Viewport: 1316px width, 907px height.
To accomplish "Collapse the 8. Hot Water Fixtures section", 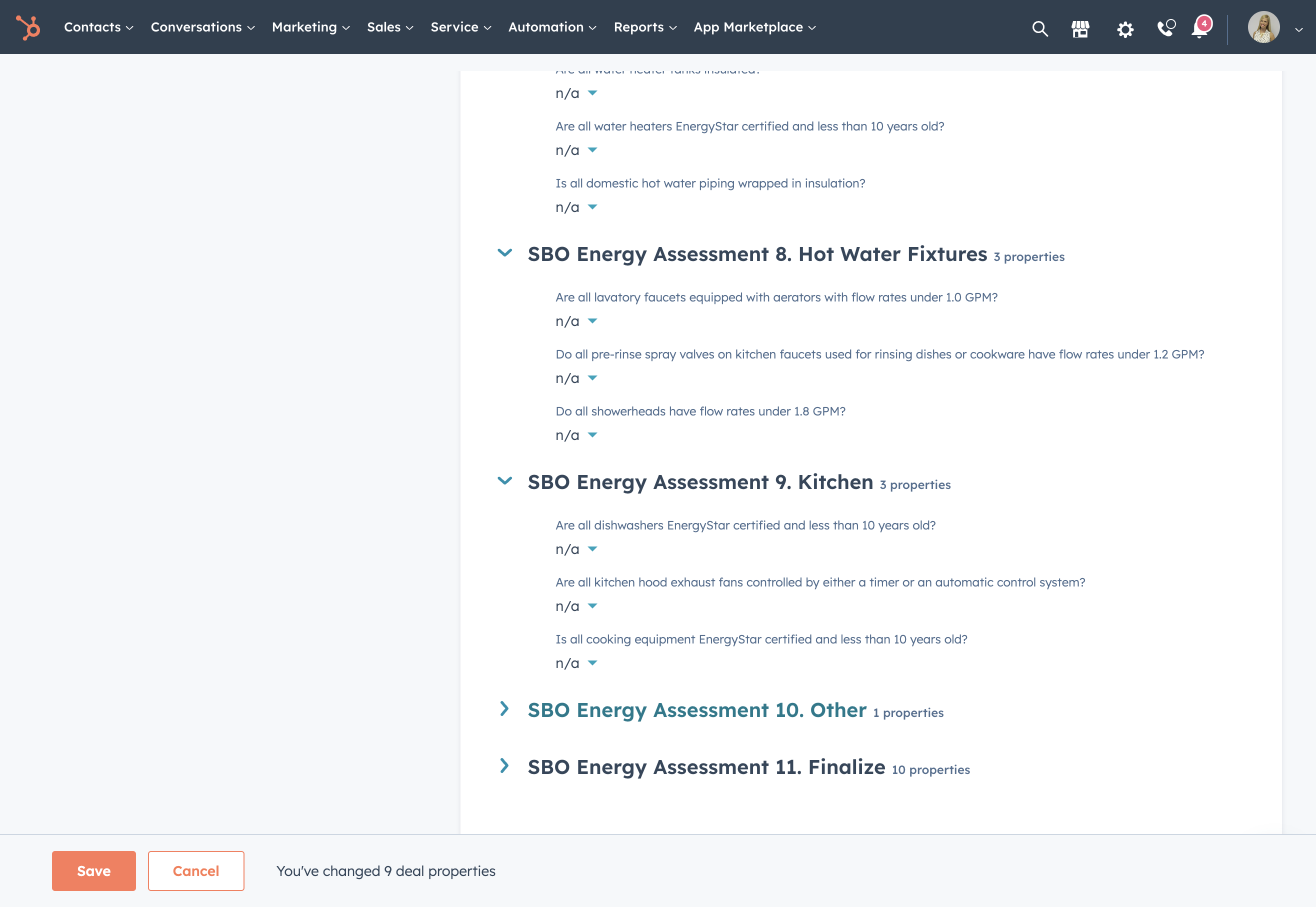I will point(504,253).
